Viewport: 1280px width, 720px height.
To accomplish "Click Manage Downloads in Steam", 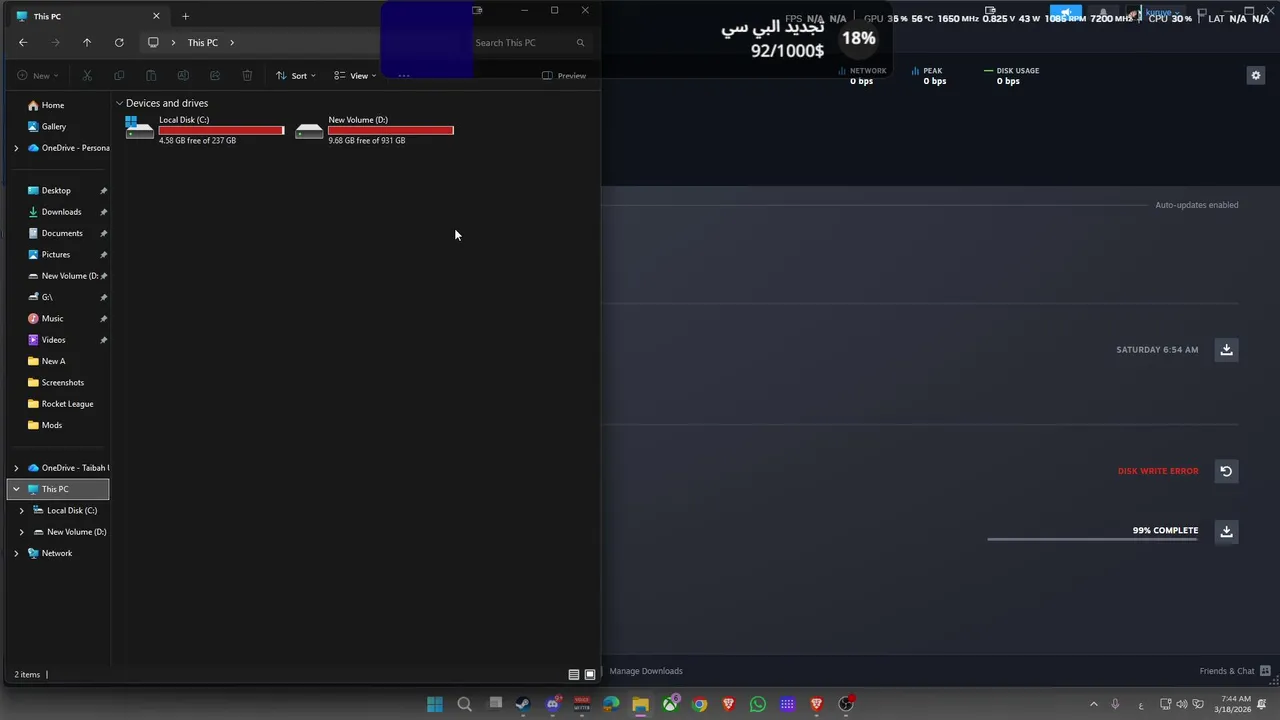I will pos(646,671).
